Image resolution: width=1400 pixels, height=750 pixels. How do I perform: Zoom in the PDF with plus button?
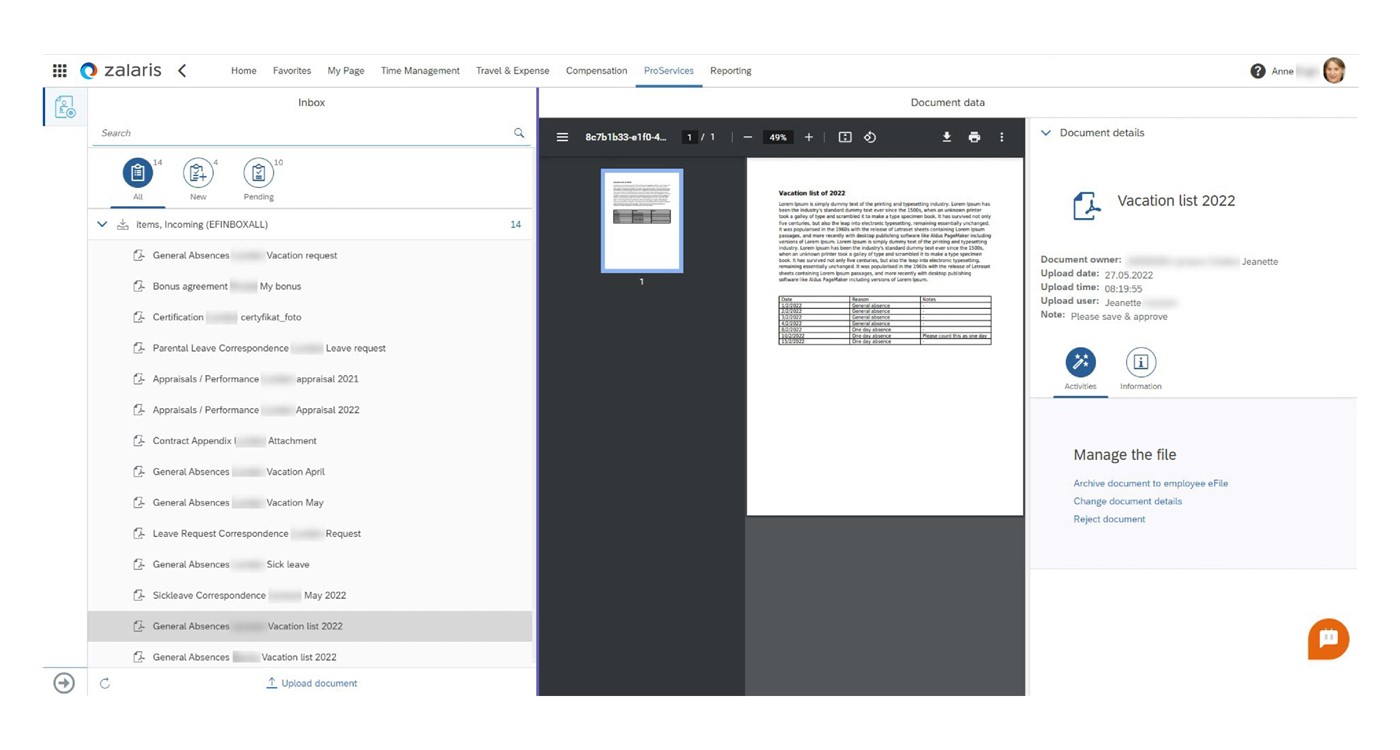pos(809,137)
